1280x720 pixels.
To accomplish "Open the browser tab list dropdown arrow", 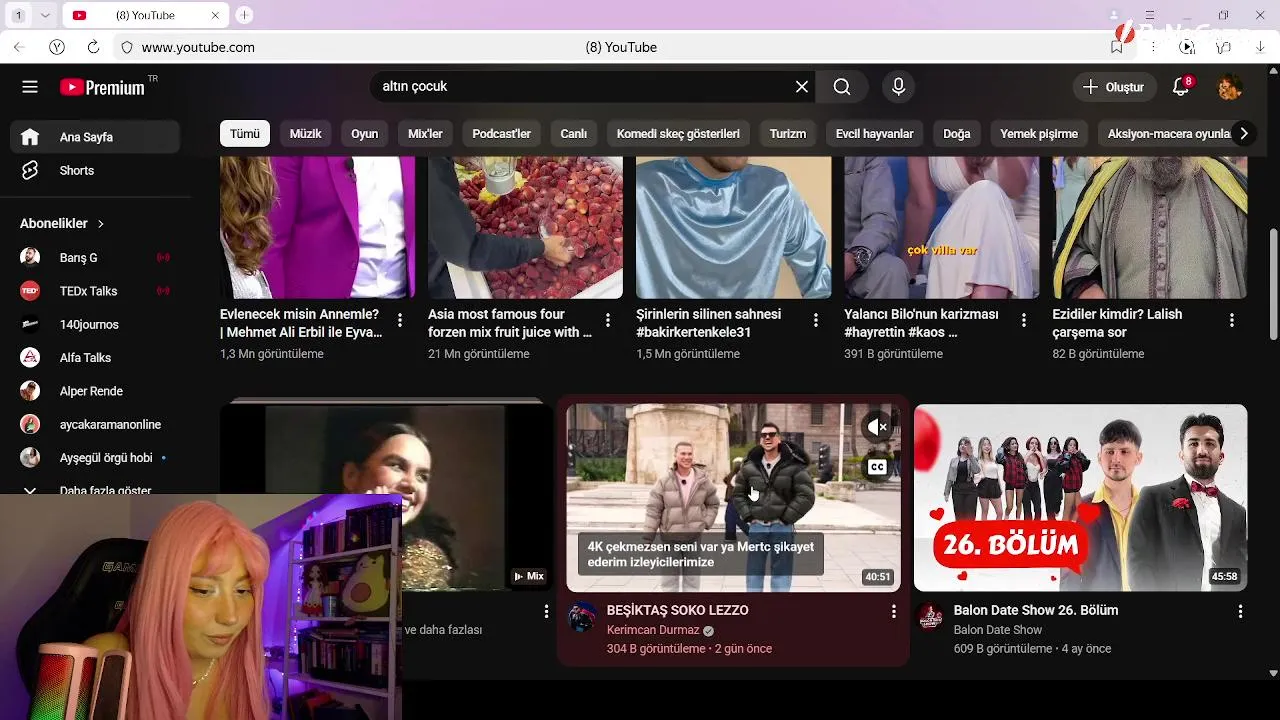I will [x=45, y=15].
